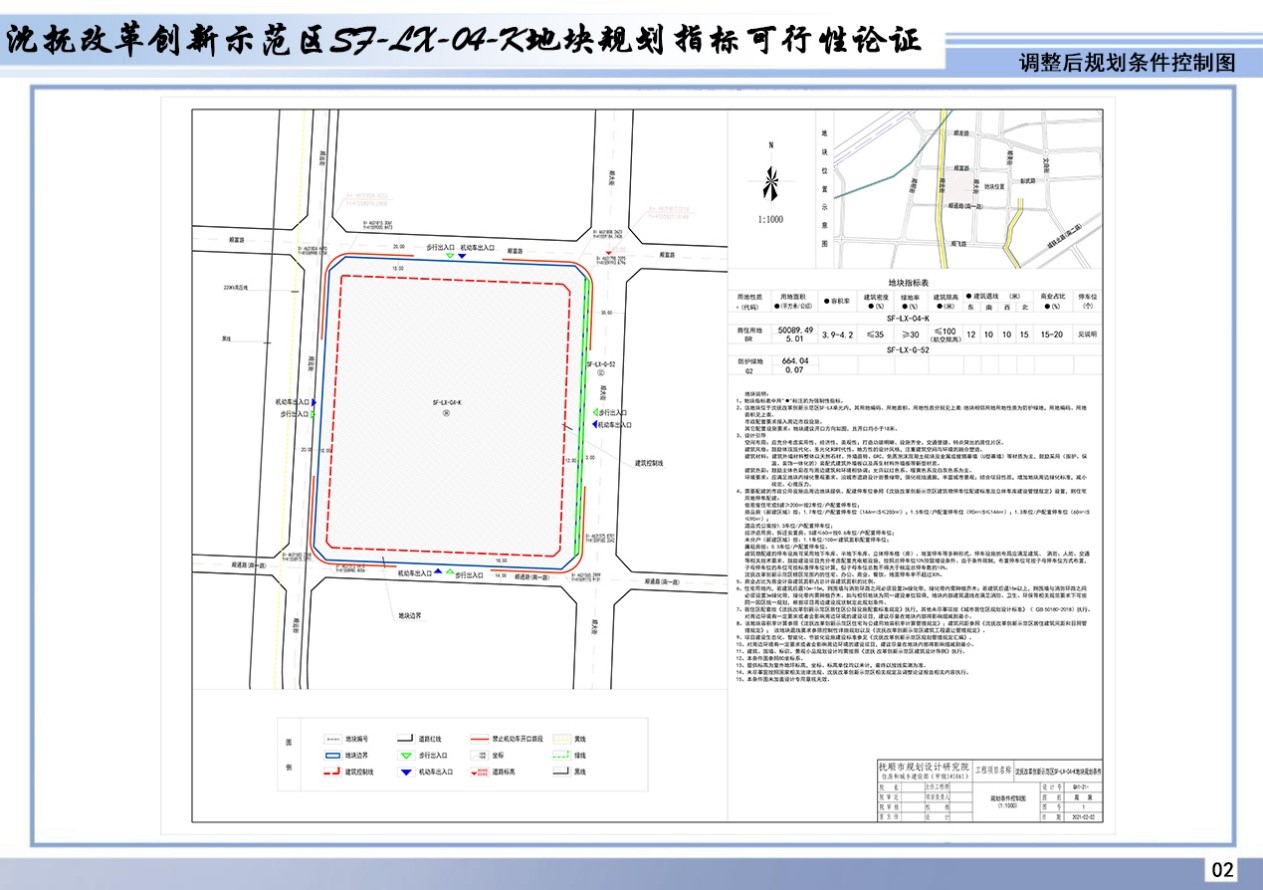Click the parcel label SF-LX-04-K on the map
The image size is (1263, 890).
click(x=446, y=401)
